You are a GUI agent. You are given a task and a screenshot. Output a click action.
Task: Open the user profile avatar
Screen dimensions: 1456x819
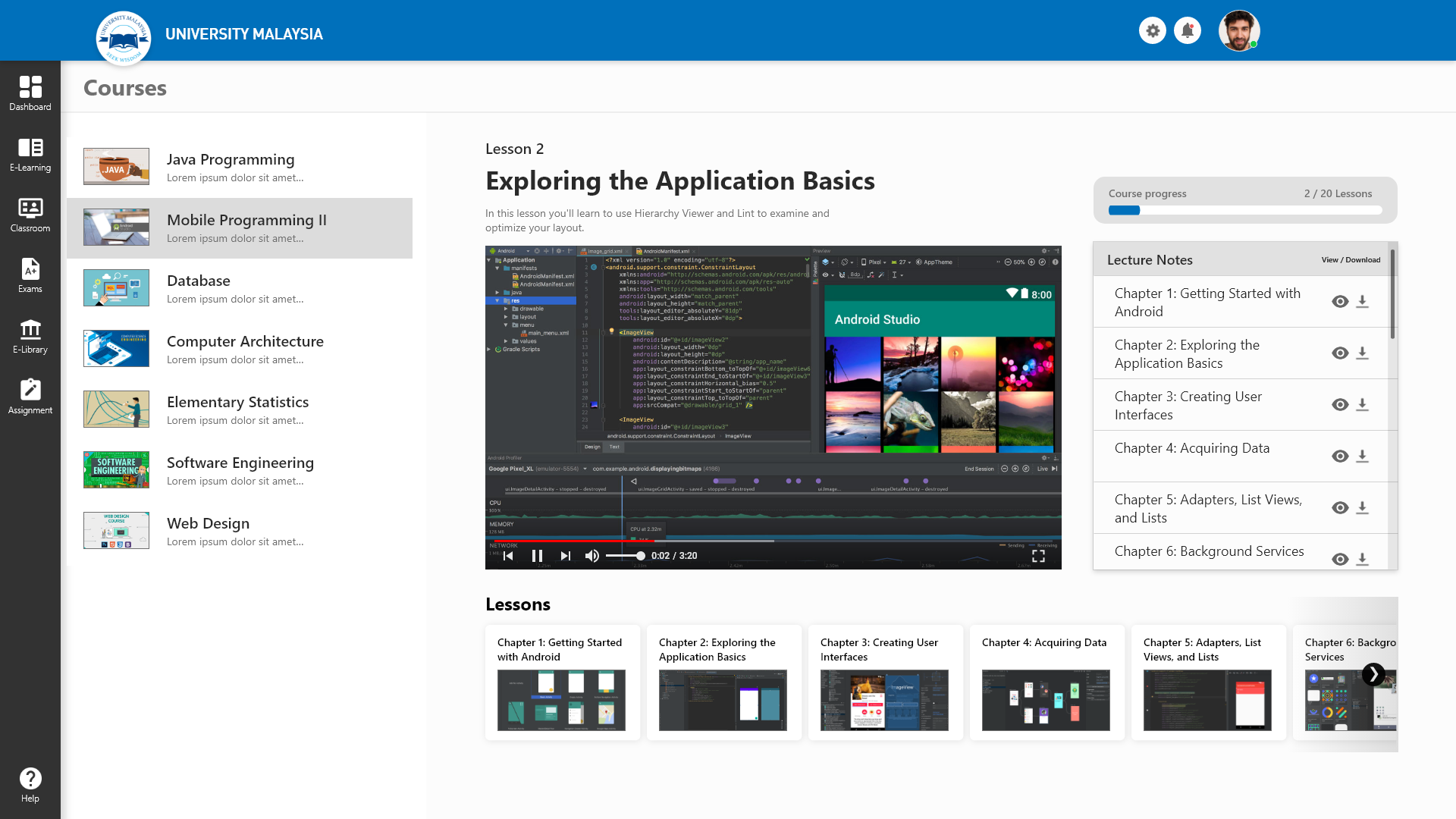[1239, 30]
